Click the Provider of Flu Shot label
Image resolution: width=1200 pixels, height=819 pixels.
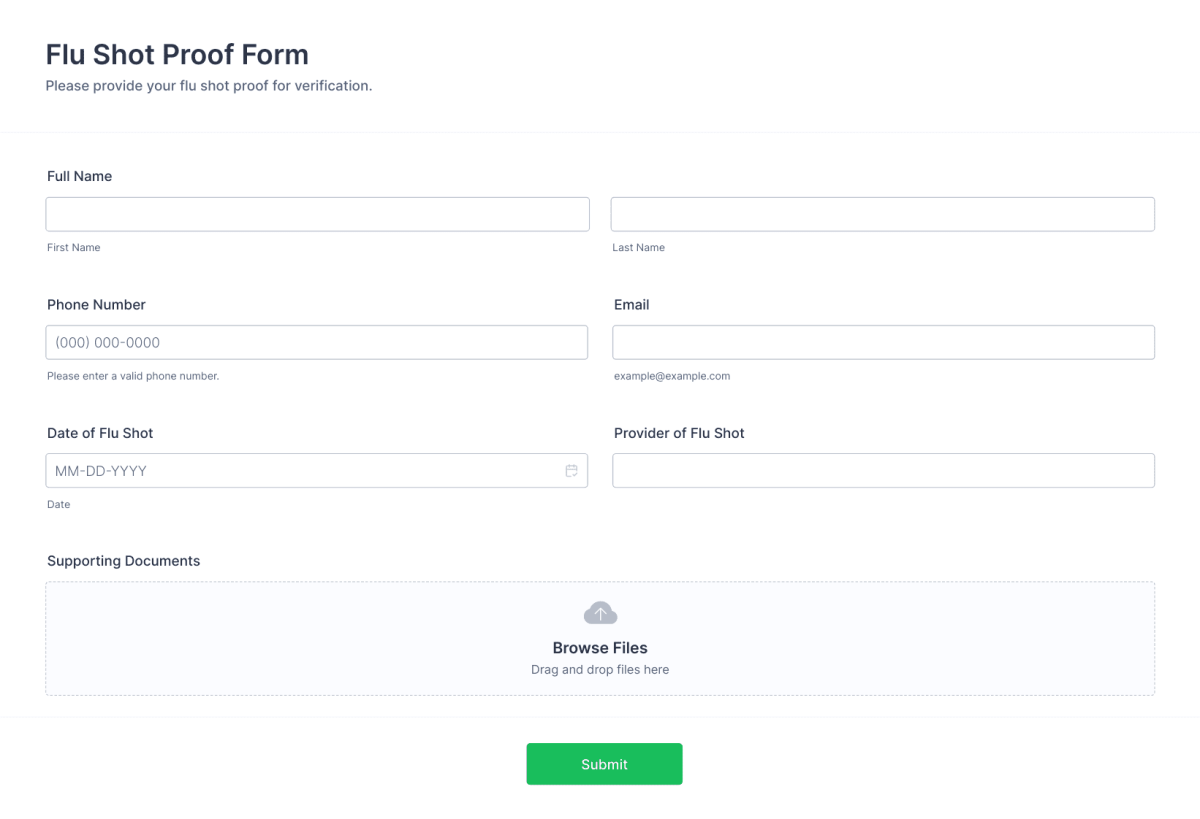679,433
